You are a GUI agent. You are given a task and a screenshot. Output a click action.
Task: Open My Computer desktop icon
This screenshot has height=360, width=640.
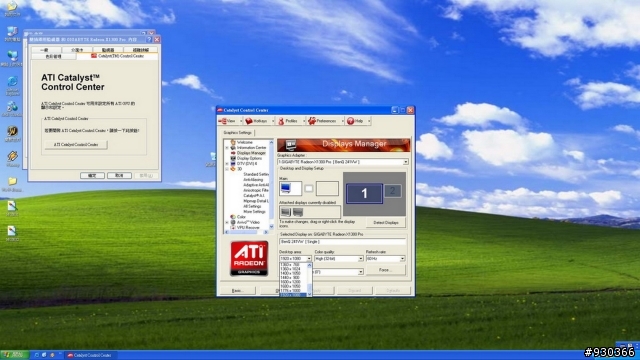tap(12, 34)
